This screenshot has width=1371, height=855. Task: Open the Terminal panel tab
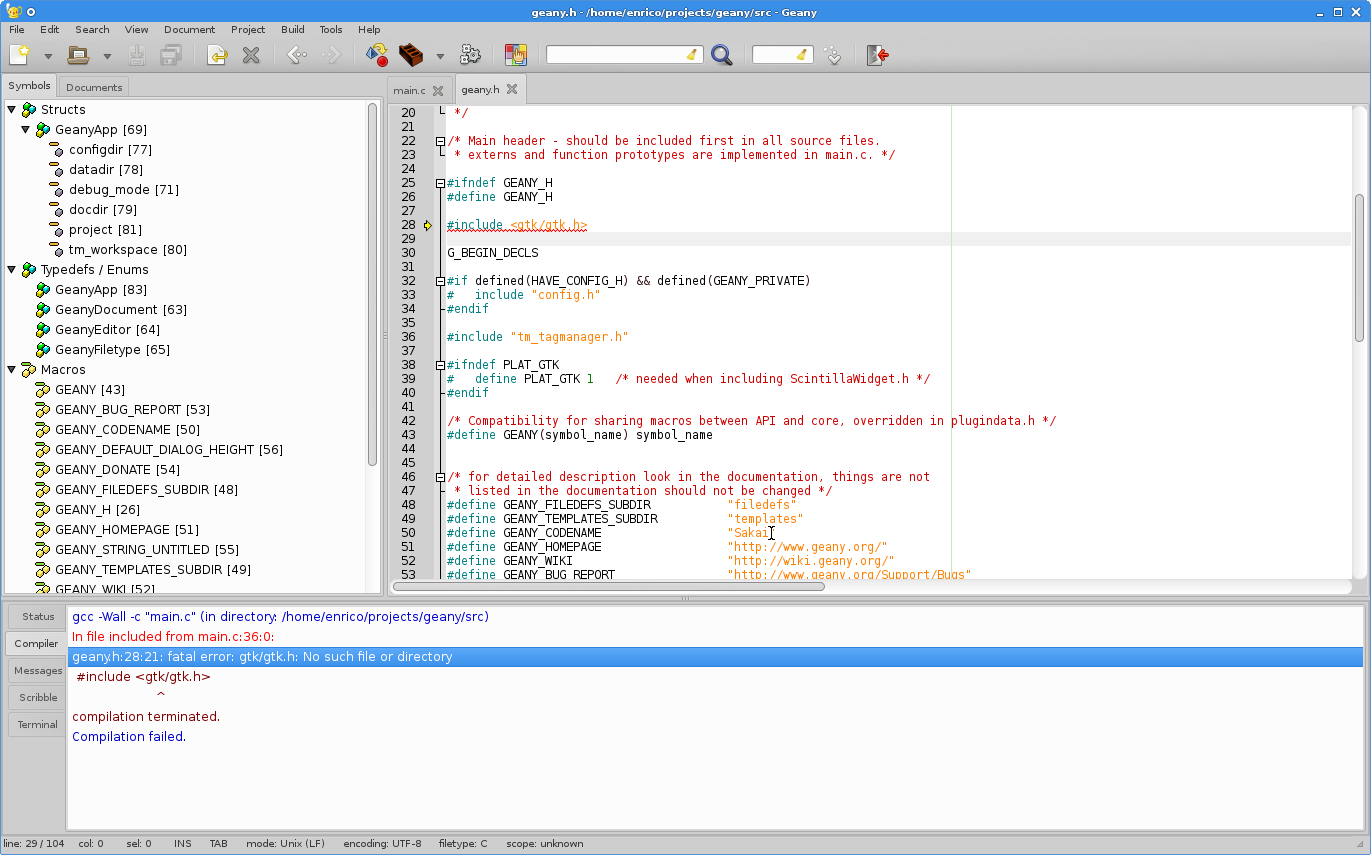tap(38, 724)
